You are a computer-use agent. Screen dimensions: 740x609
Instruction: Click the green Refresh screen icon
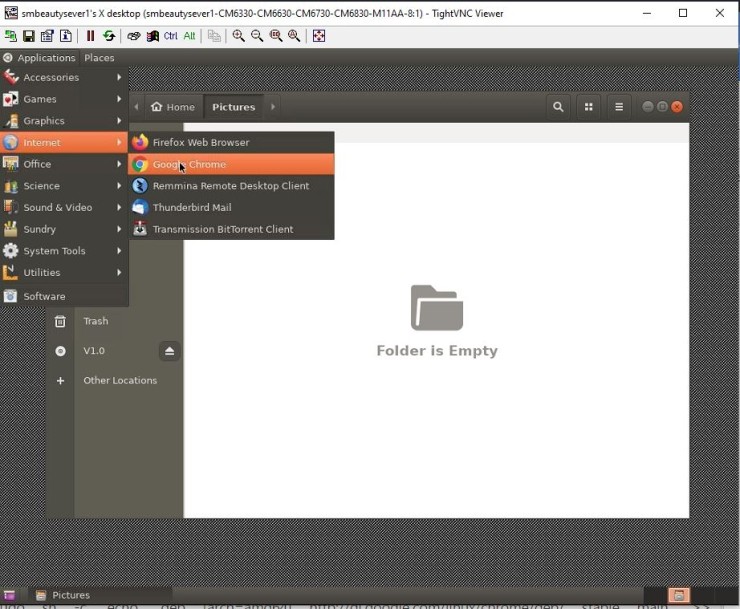click(x=109, y=36)
